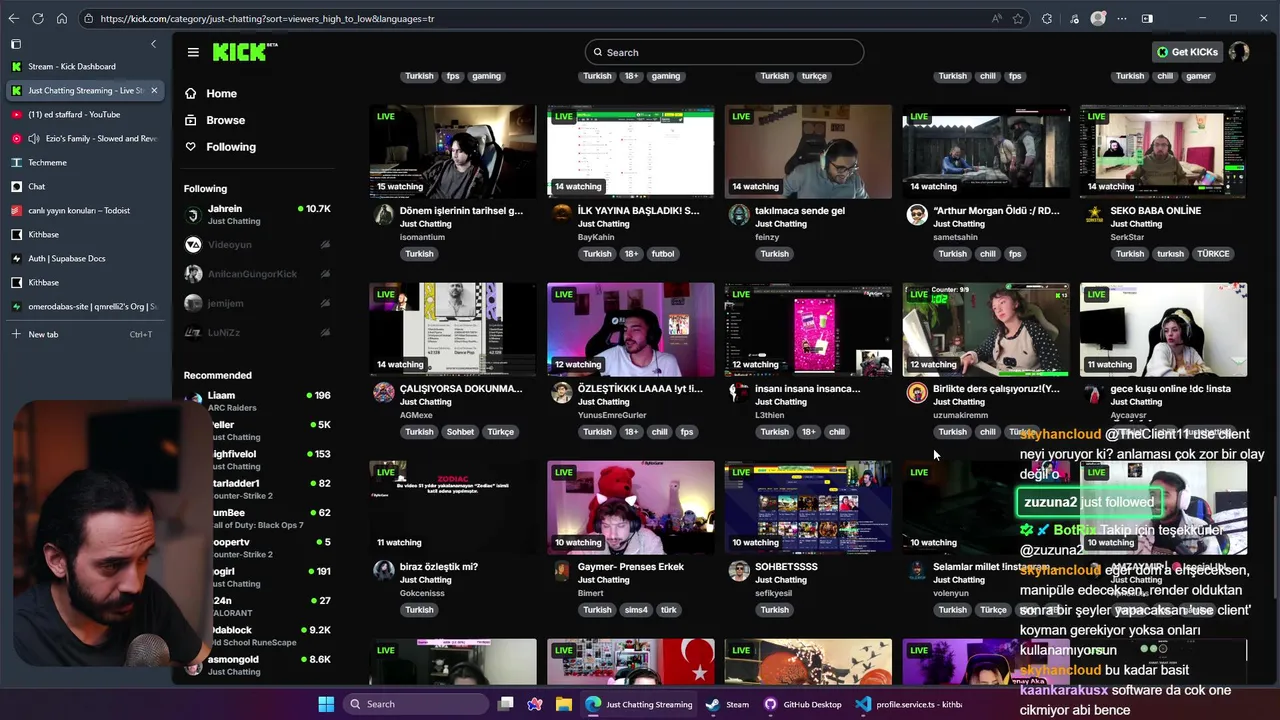1280x720 pixels.
Task: Open read aloud icon in address bar
Action: tap(996, 18)
